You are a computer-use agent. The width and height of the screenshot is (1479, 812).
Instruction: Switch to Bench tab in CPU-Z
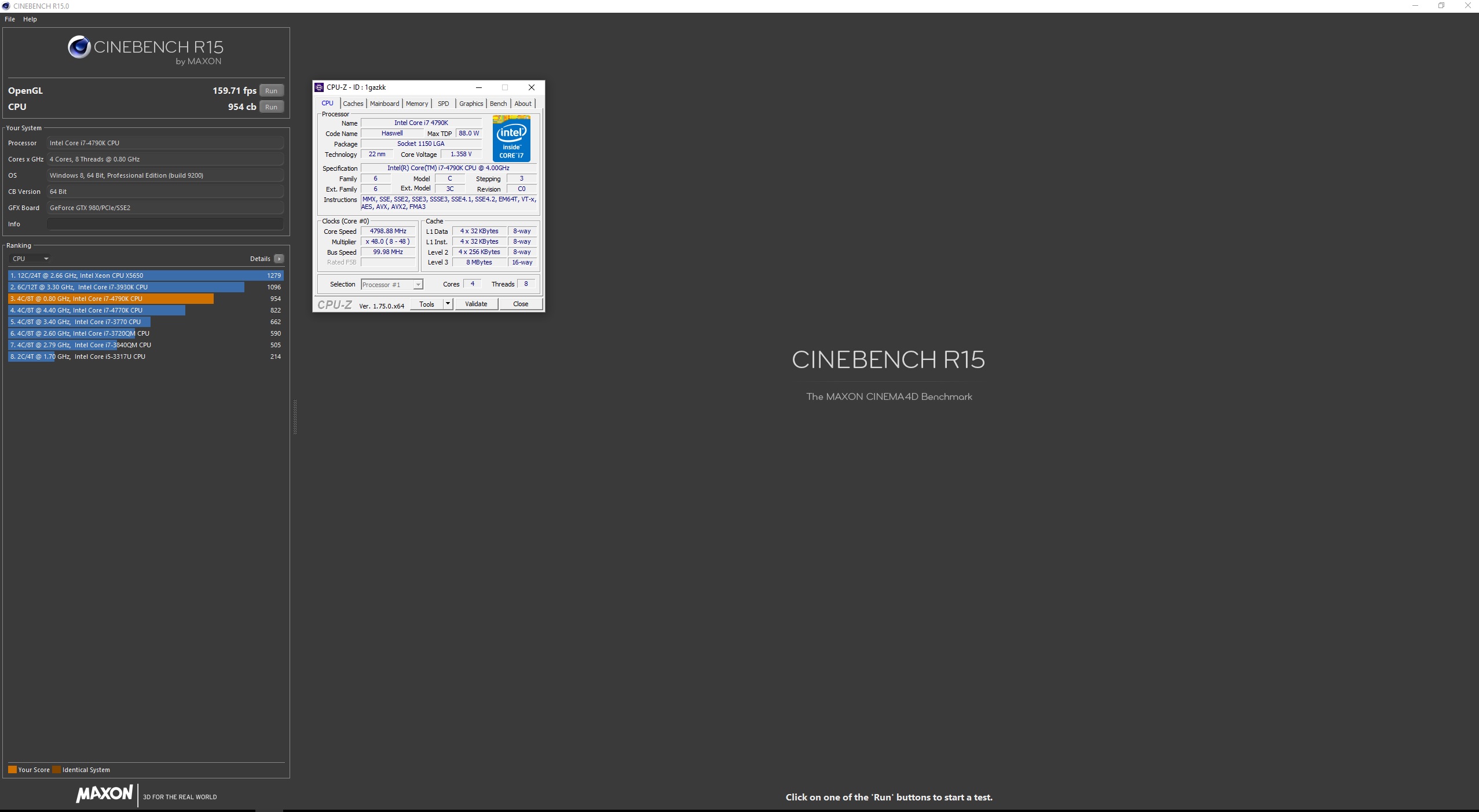point(498,104)
